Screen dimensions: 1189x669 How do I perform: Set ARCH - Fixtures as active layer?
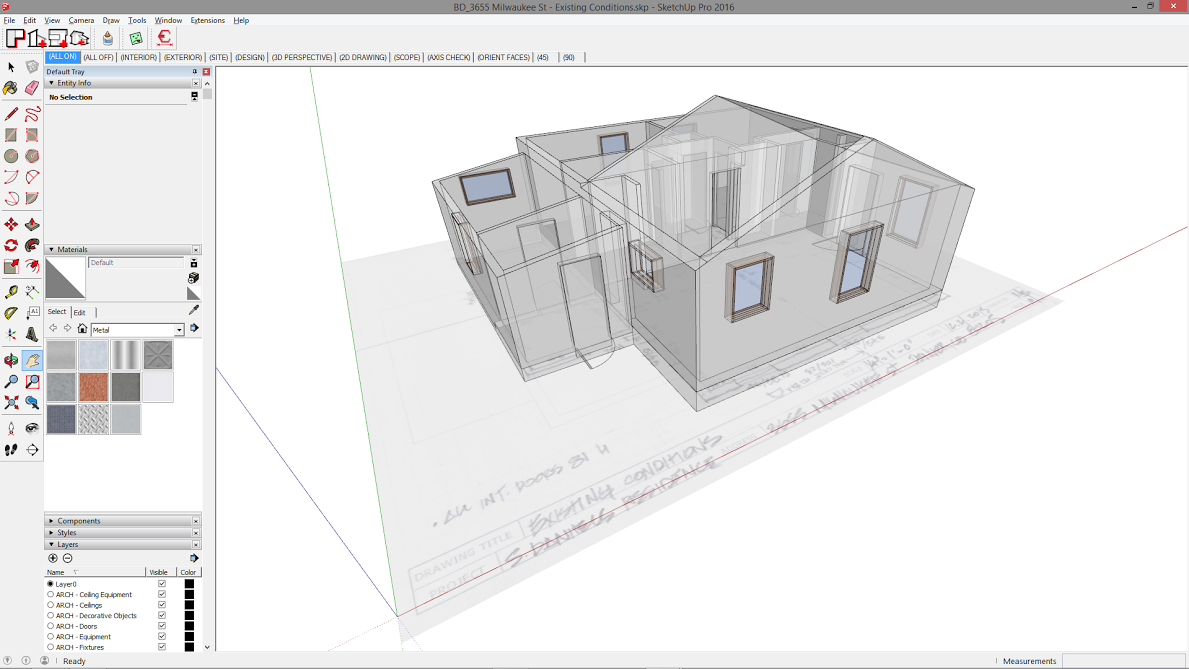tap(51, 647)
